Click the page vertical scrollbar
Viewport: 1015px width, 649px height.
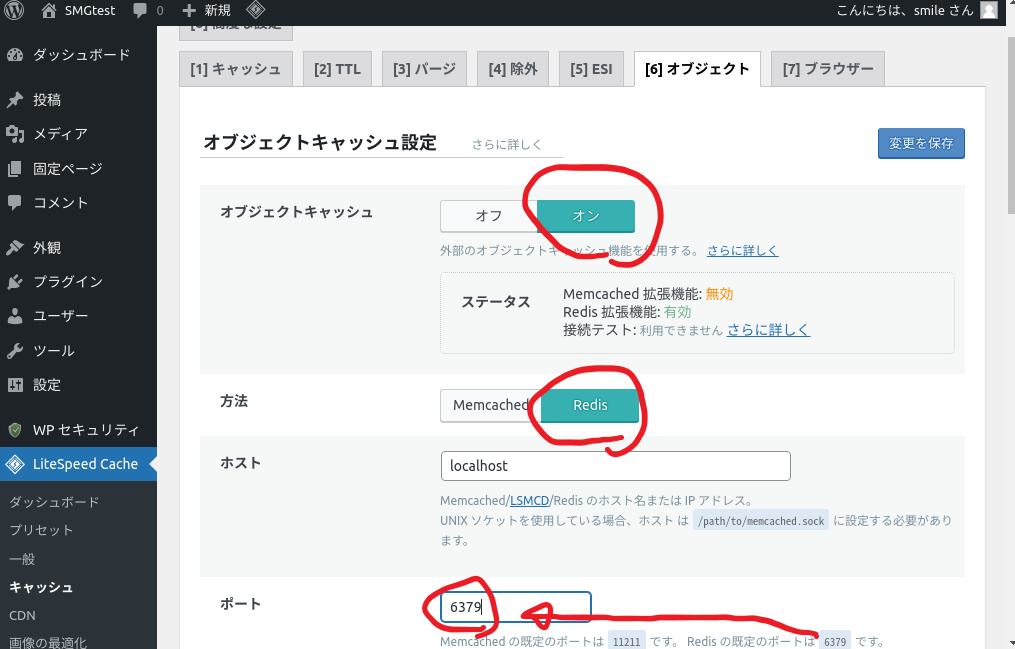(x=1011, y=125)
